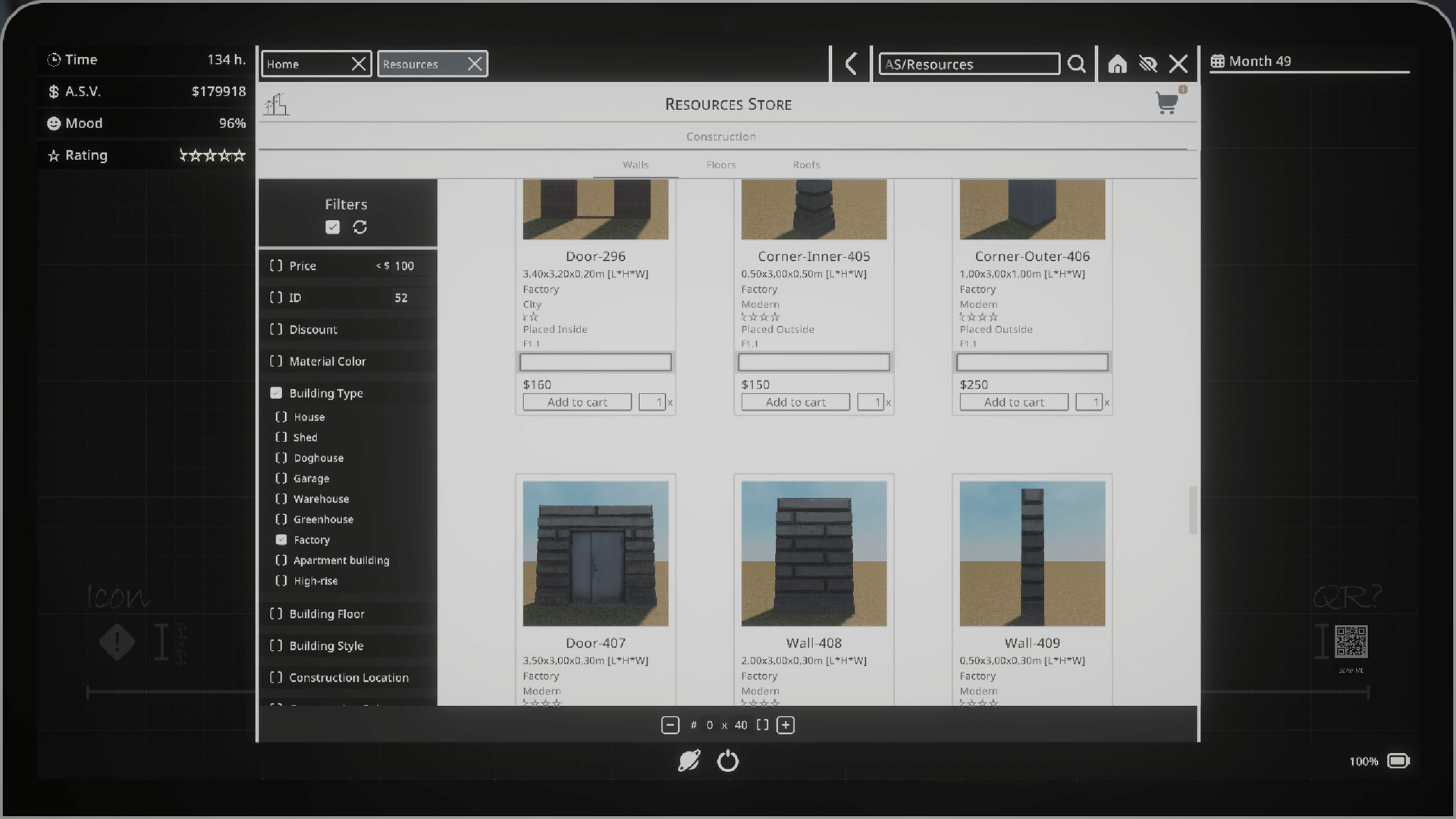Click the material color swatch under Door-296
The width and height of the screenshot is (1456, 819).
(595, 362)
